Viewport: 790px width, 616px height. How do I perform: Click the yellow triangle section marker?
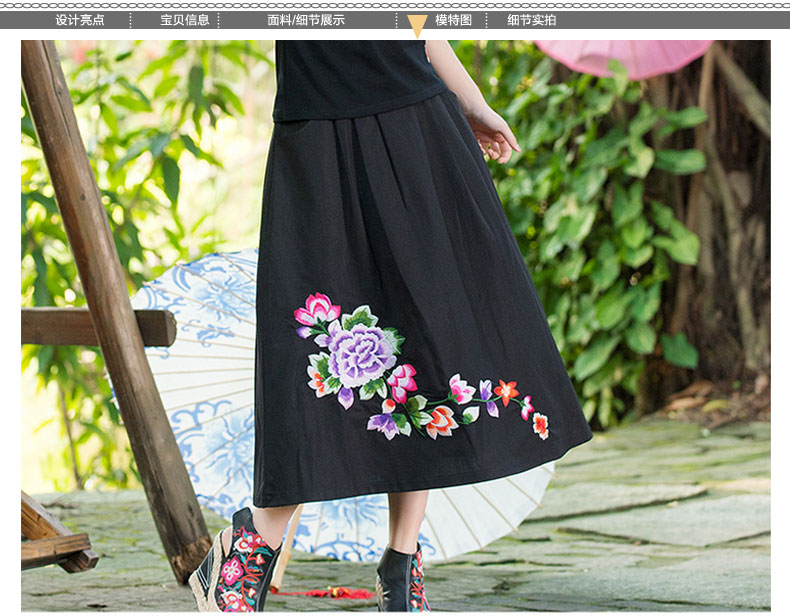417,26
